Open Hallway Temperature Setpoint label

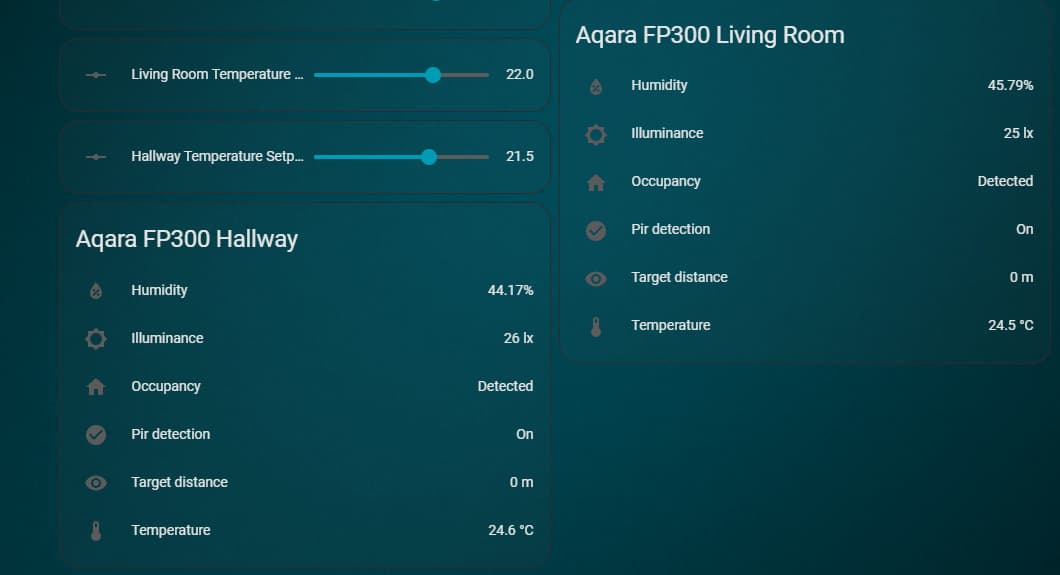click(217, 156)
